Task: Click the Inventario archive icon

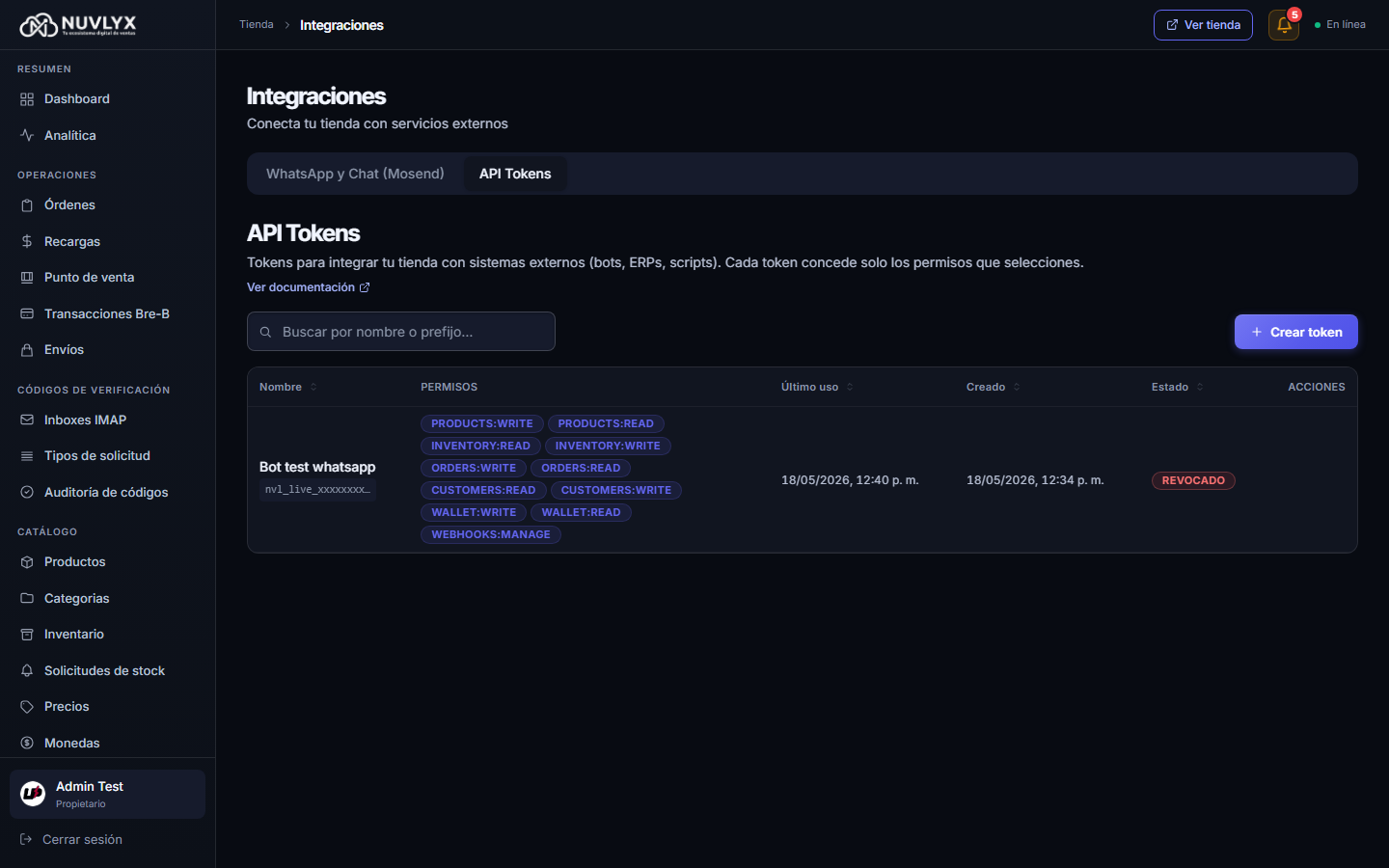Action: point(27,635)
